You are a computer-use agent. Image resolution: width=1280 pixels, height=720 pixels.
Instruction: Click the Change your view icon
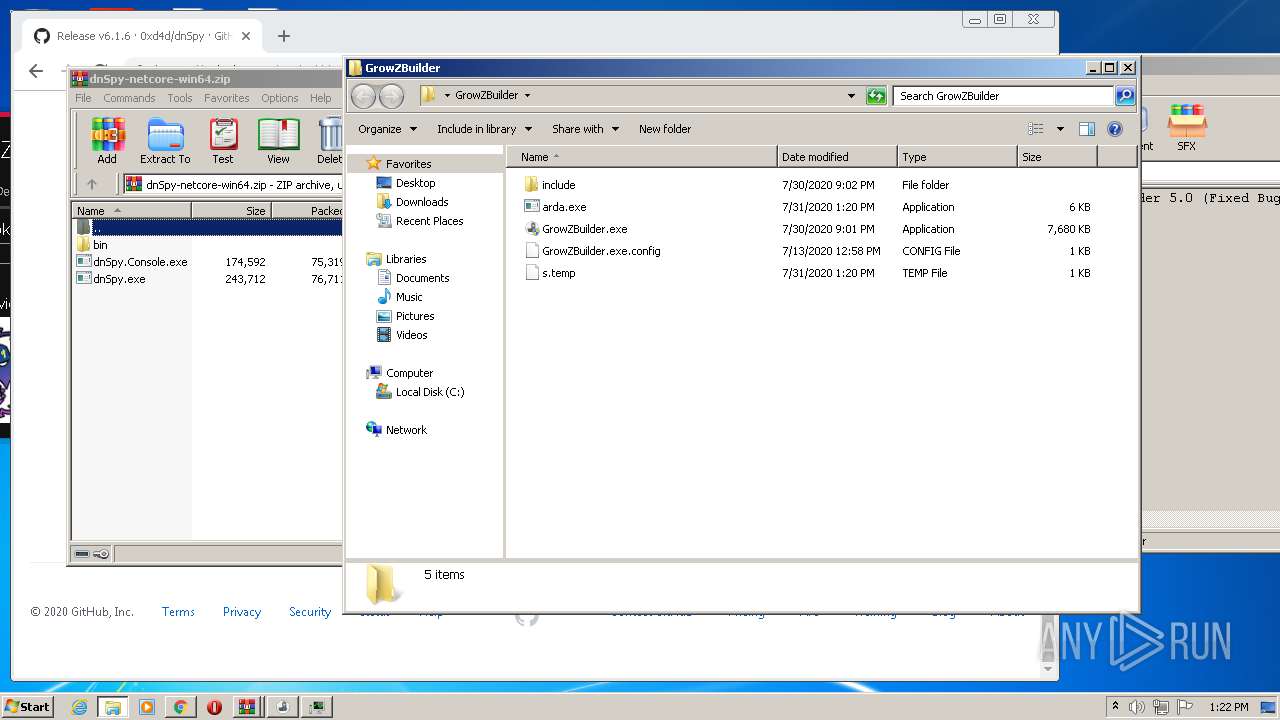[x=1036, y=129]
